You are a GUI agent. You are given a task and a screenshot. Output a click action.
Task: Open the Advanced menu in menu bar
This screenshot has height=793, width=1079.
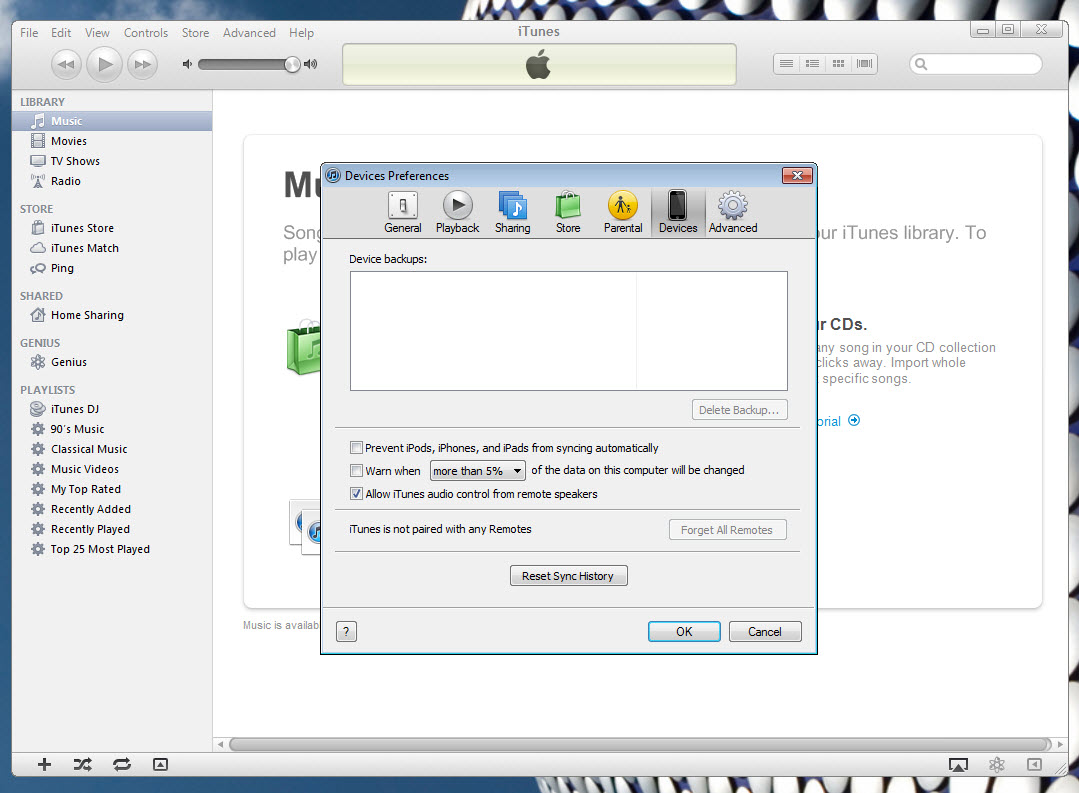[249, 32]
